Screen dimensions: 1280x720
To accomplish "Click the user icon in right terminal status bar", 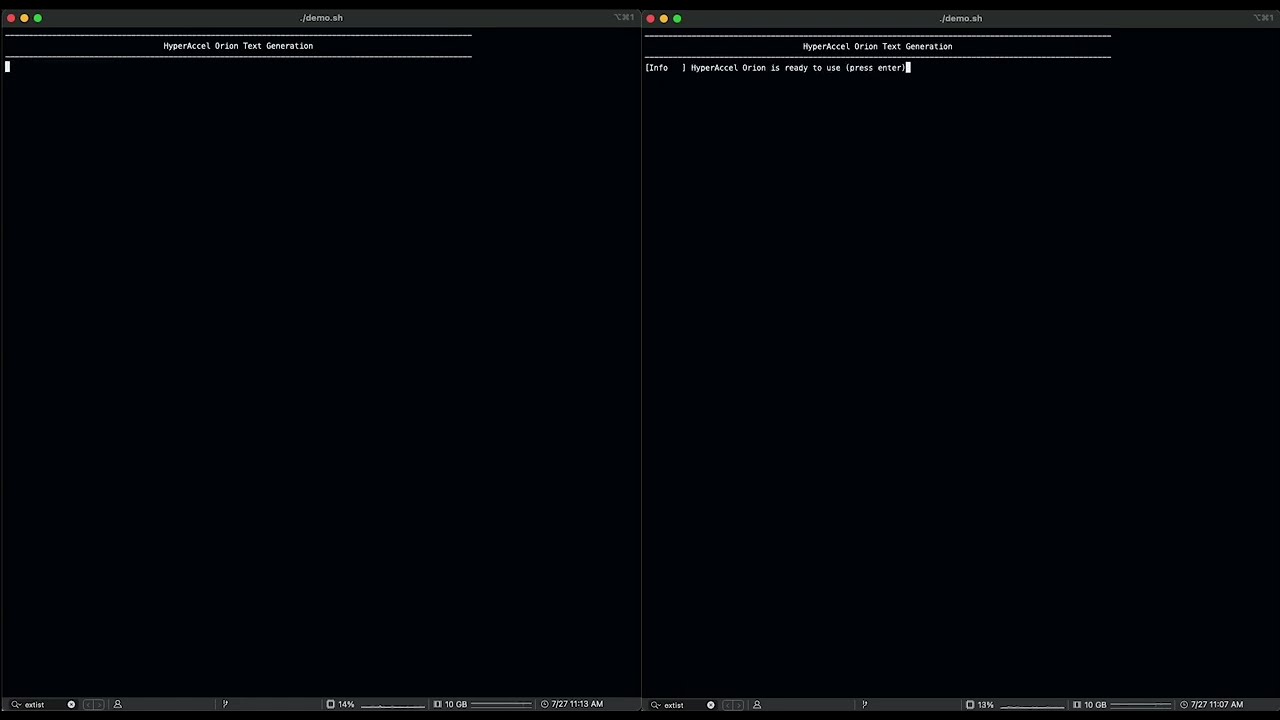I will (757, 704).
